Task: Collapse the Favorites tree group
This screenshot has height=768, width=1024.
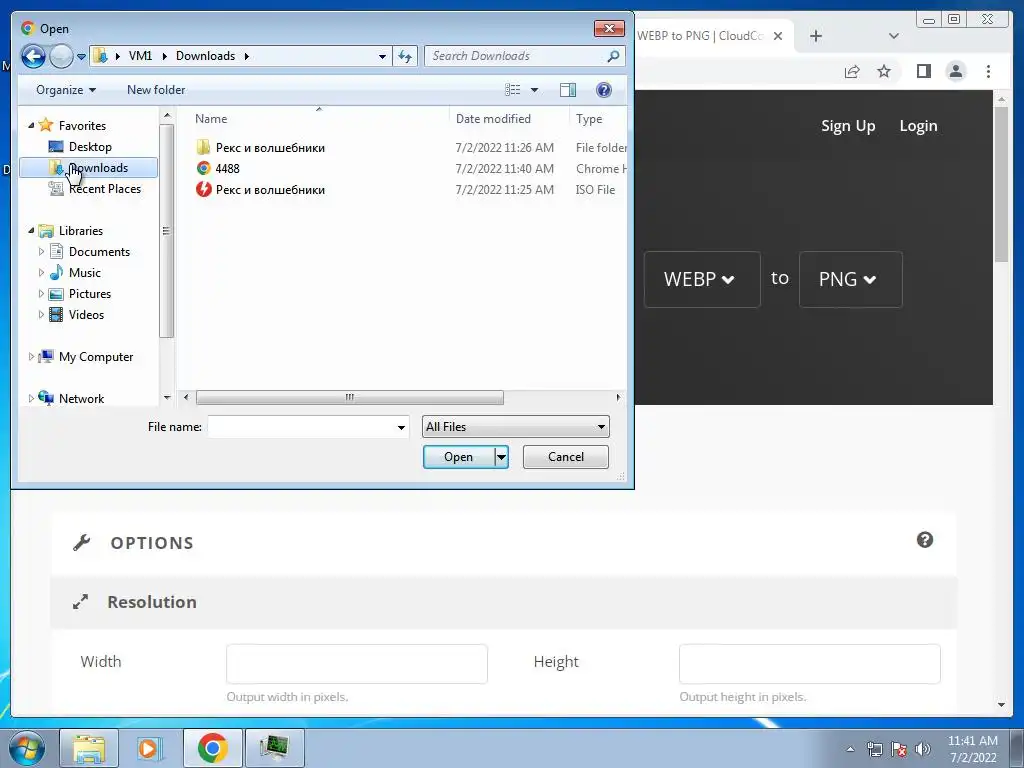Action: (31, 125)
